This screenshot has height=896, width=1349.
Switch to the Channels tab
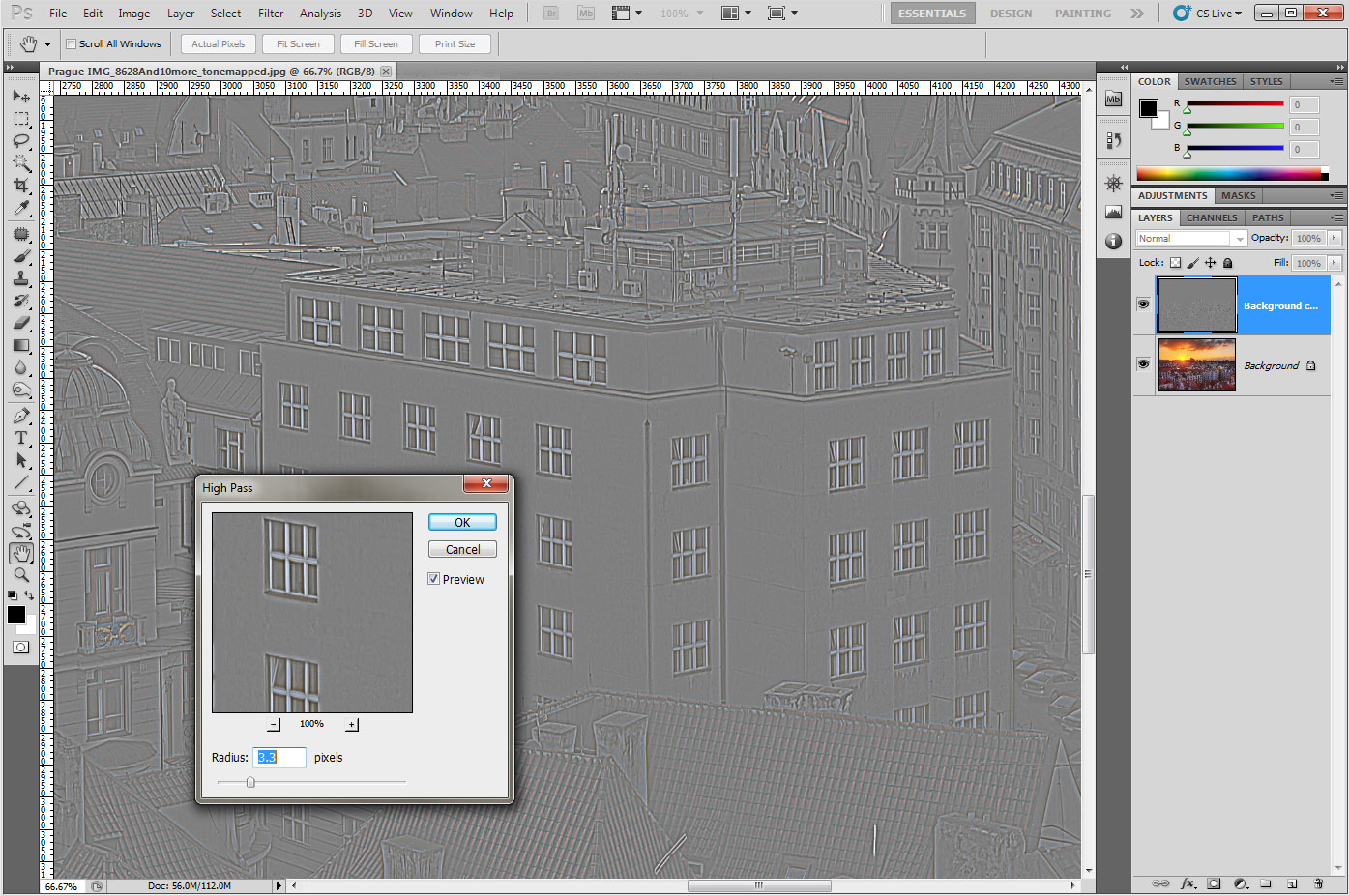click(x=1211, y=217)
